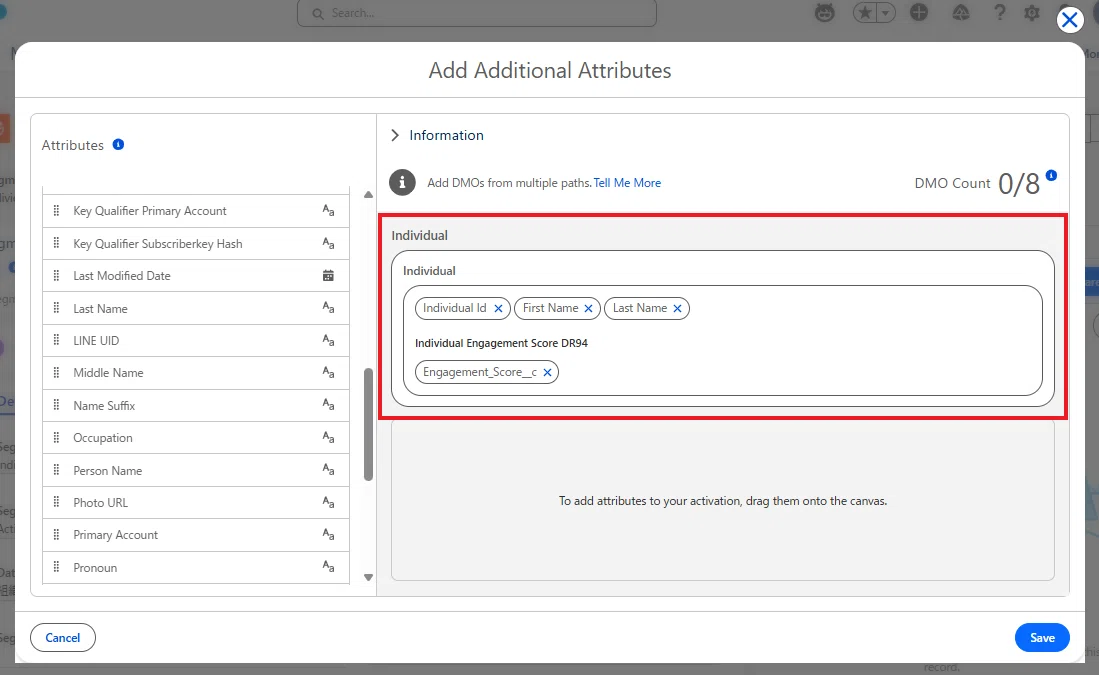Open the Salesforce Help cloud icon
This screenshot has height=675, width=1099.
click(x=961, y=13)
